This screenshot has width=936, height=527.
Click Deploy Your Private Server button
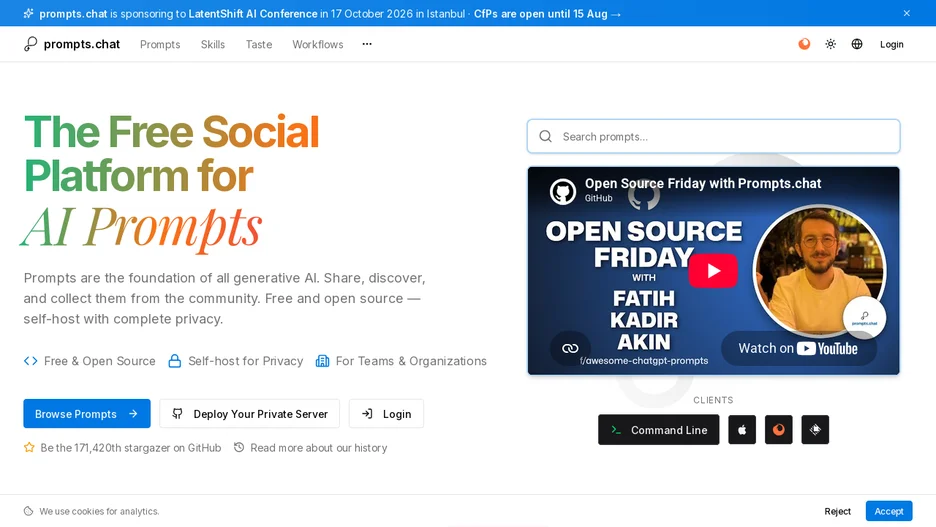250,414
